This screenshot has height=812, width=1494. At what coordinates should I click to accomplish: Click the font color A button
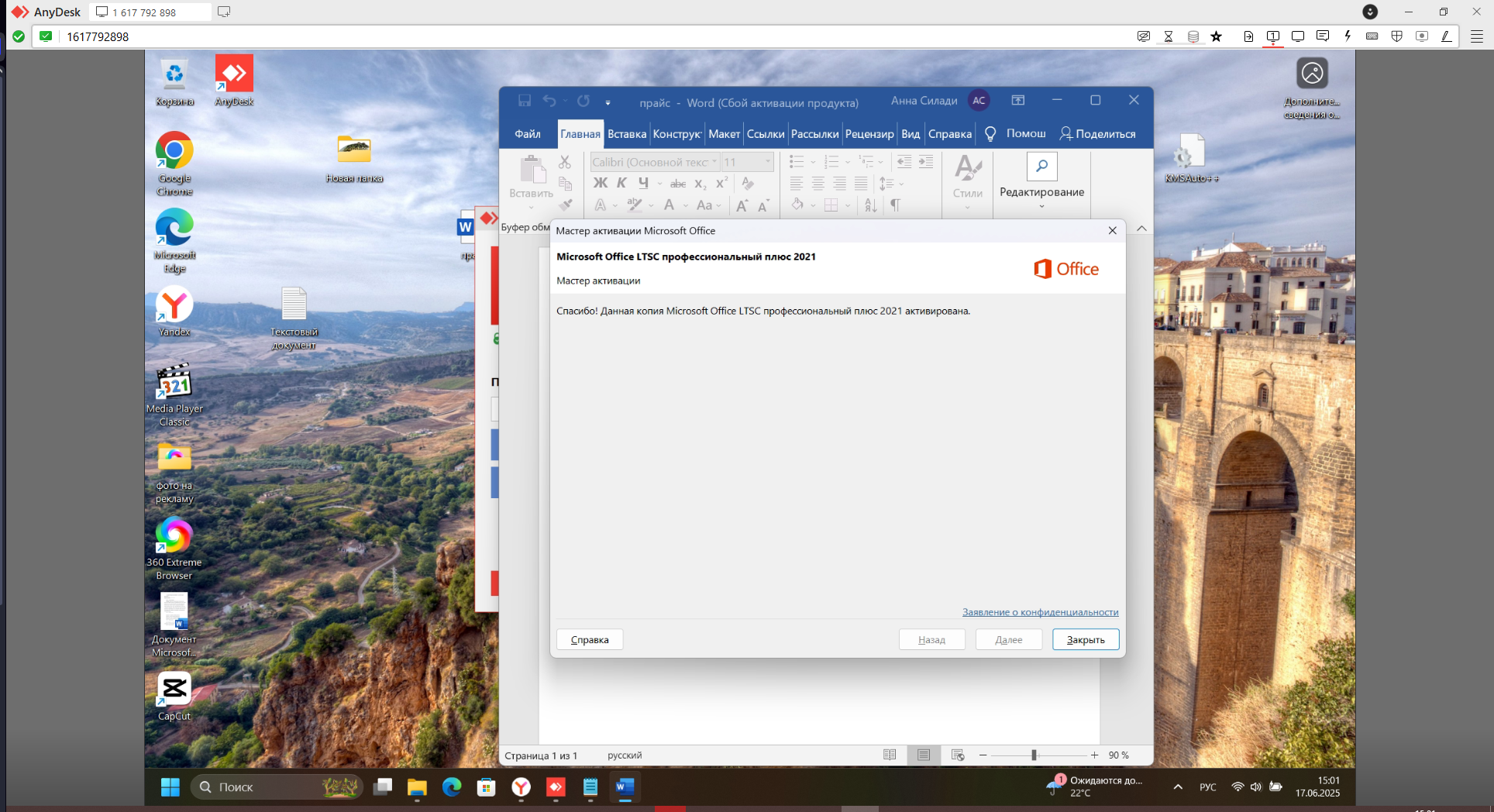pyautogui.click(x=670, y=205)
